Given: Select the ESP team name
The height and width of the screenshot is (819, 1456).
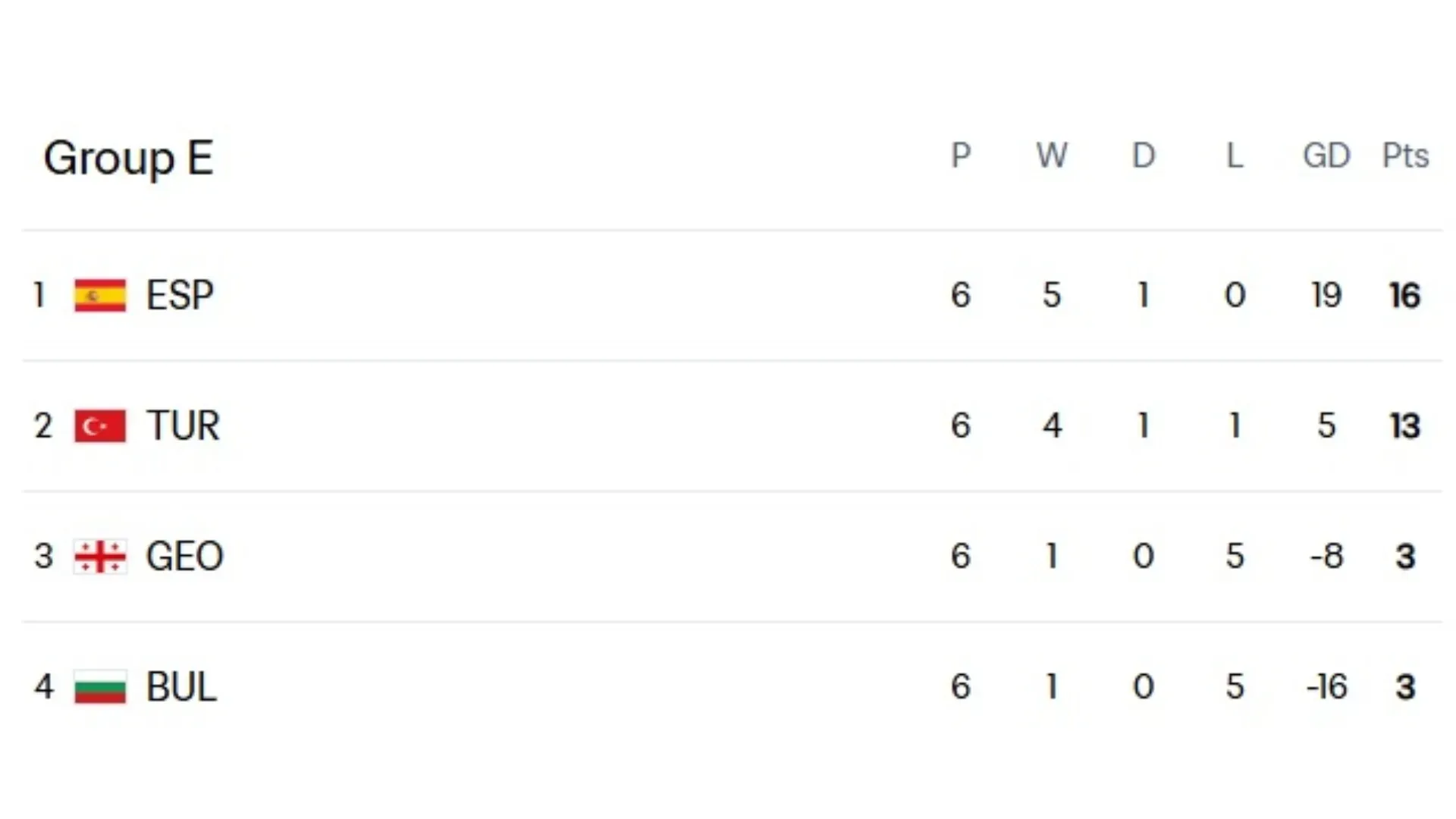Looking at the screenshot, I should coord(180,295).
